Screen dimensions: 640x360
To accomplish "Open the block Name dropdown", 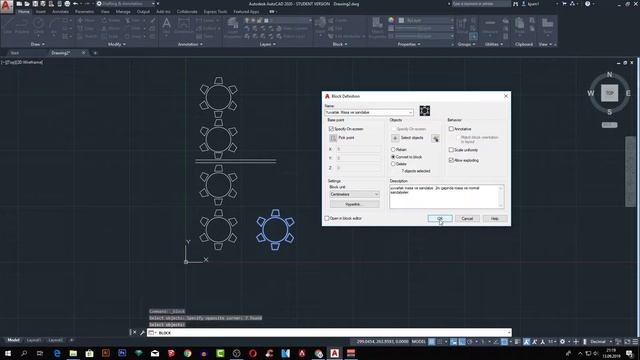I will (x=410, y=112).
